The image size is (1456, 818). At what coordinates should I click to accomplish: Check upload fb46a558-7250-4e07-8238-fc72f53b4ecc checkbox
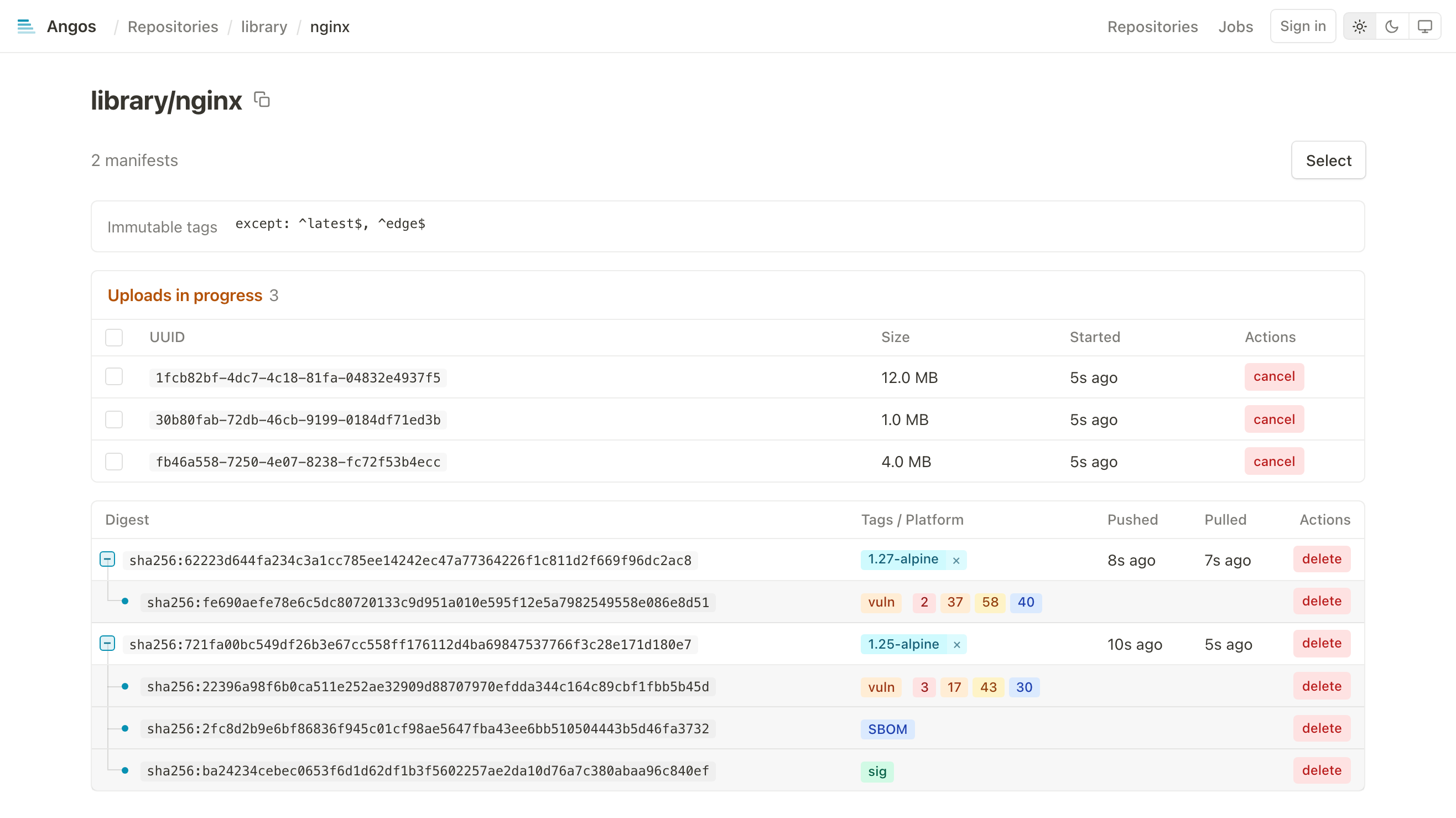114,461
